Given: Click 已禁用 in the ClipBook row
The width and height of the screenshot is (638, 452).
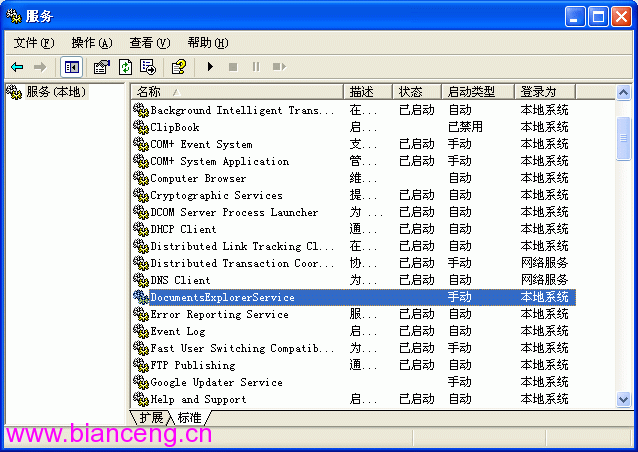Looking at the screenshot, I should pos(465,127).
